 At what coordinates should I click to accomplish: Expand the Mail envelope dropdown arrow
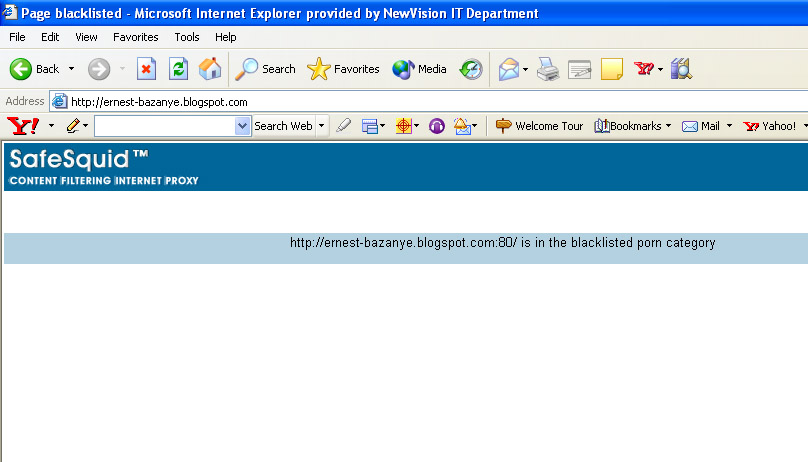525,69
